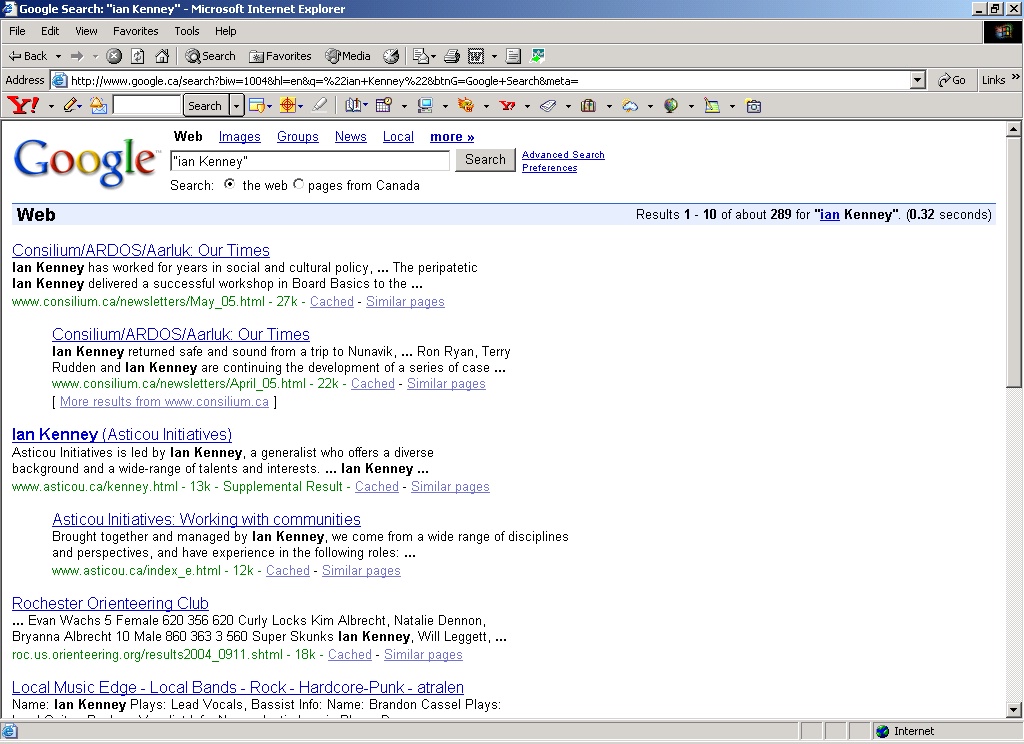Click the Edit with Word icon

[476, 56]
